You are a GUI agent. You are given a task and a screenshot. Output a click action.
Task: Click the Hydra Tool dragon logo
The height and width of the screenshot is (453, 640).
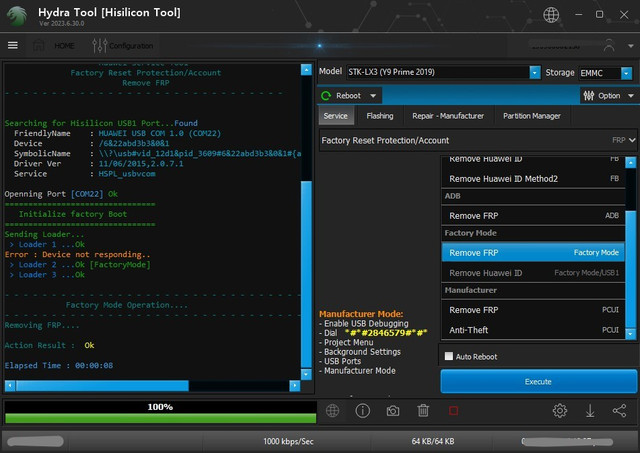point(17,16)
